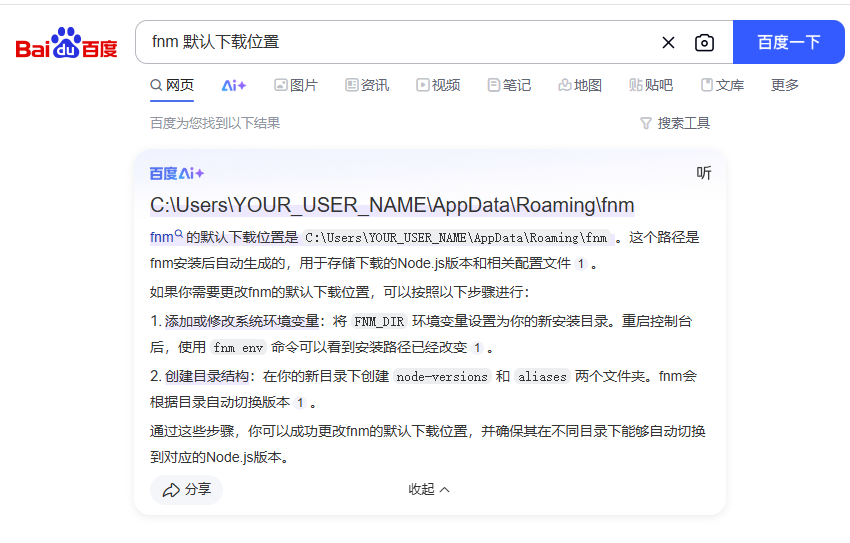Open the 文库 tab
The image size is (850, 543).
(722, 85)
